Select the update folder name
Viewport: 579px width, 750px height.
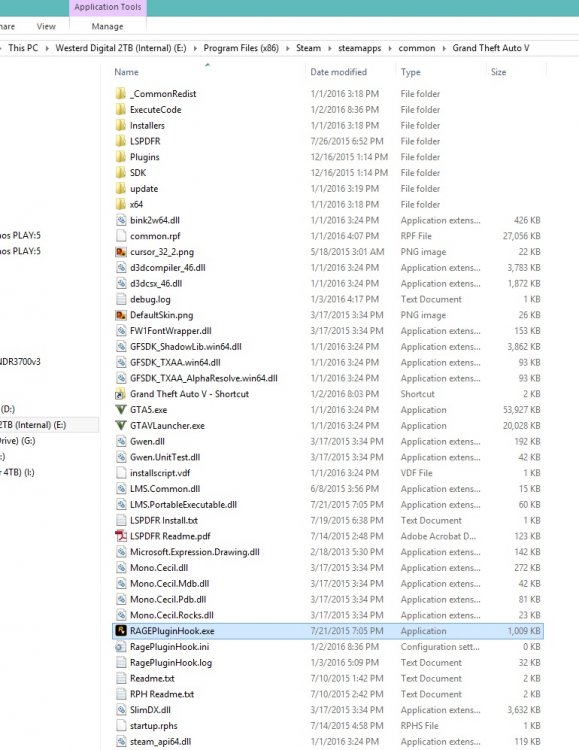144,188
